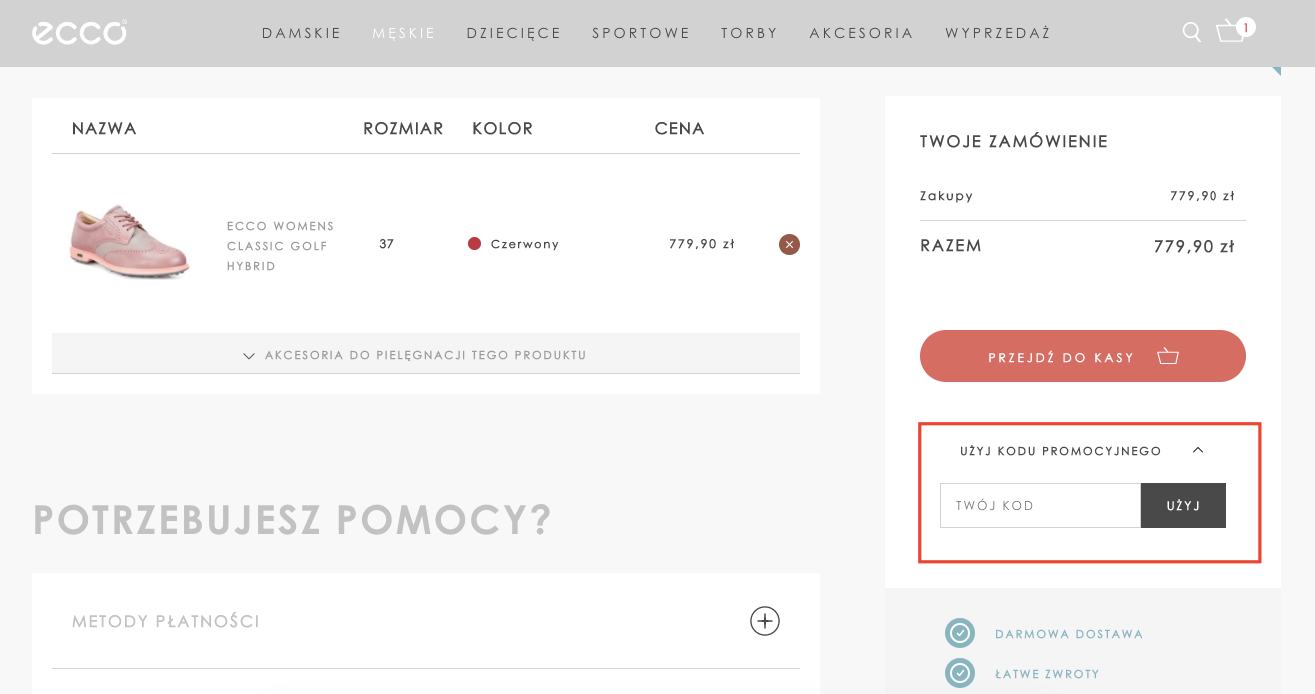The width and height of the screenshot is (1315, 694).
Task: Click the cart item count badge
Action: (x=1246, y=27)
